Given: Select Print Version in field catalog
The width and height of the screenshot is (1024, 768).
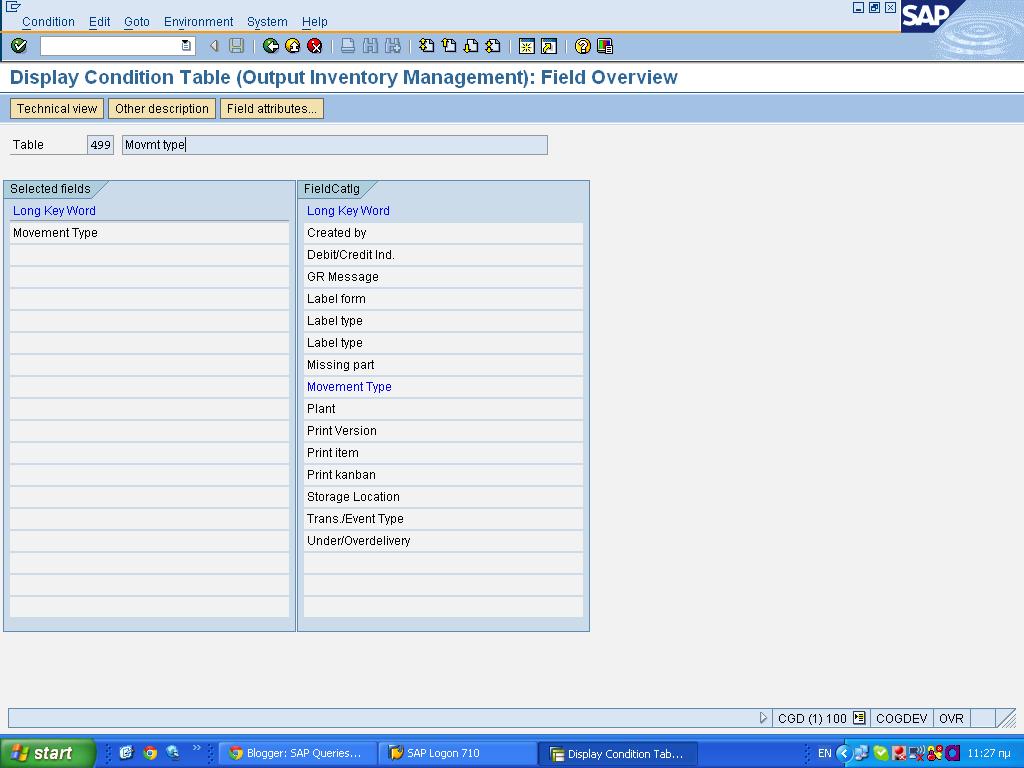Looking at the screenshot, I should pos(443,431).
